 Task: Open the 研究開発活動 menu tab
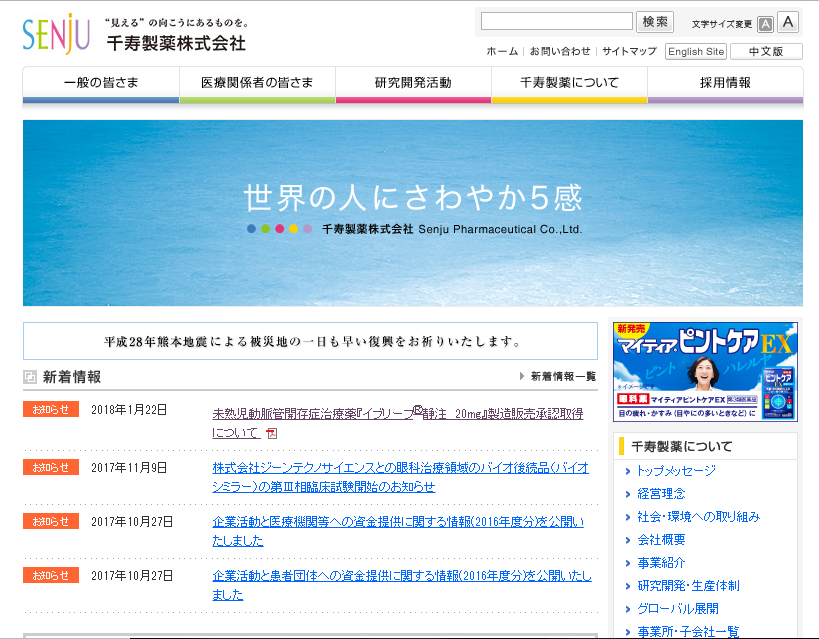(x=413, y=85)
